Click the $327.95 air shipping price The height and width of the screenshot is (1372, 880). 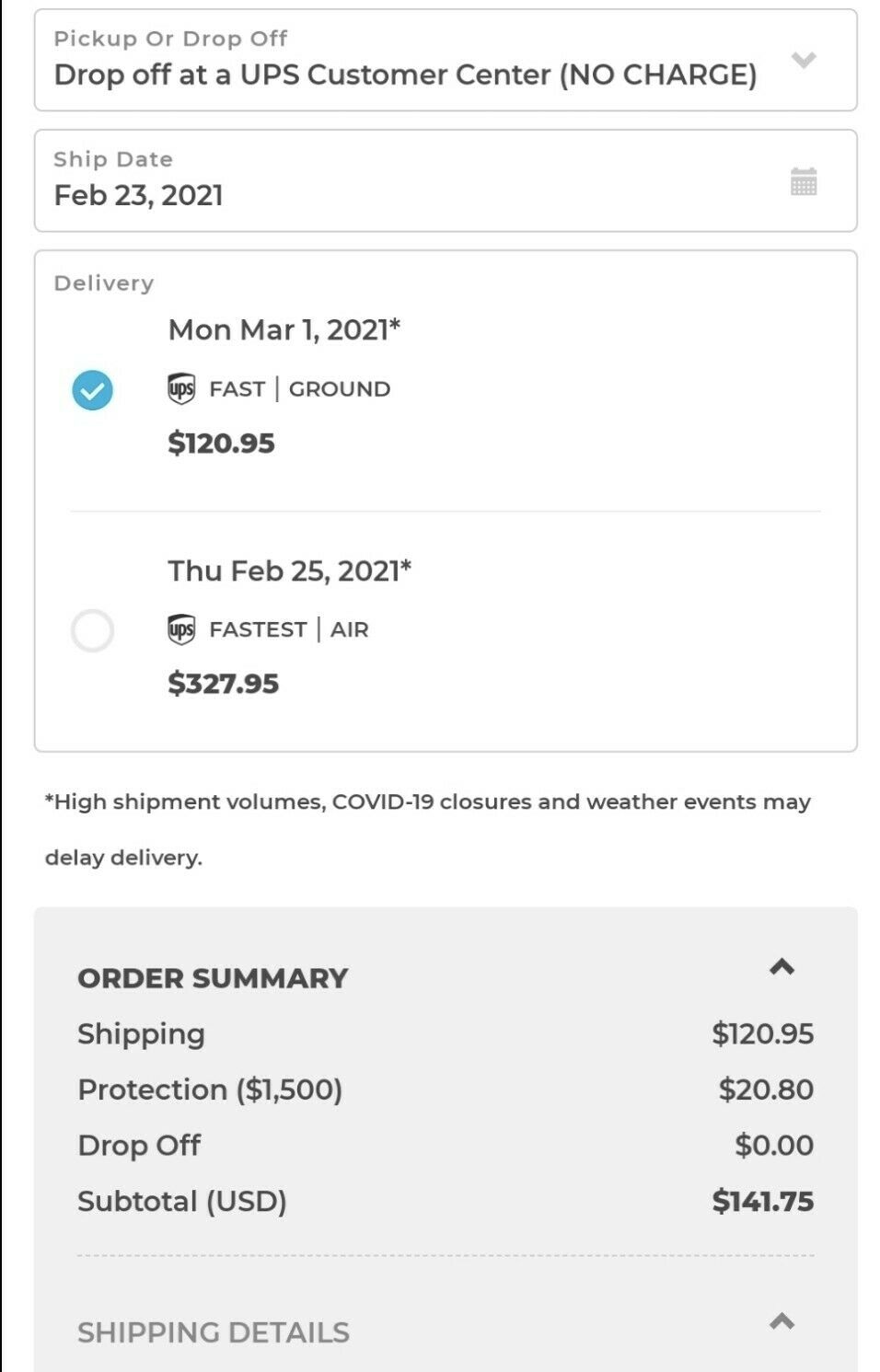(223, 684)
